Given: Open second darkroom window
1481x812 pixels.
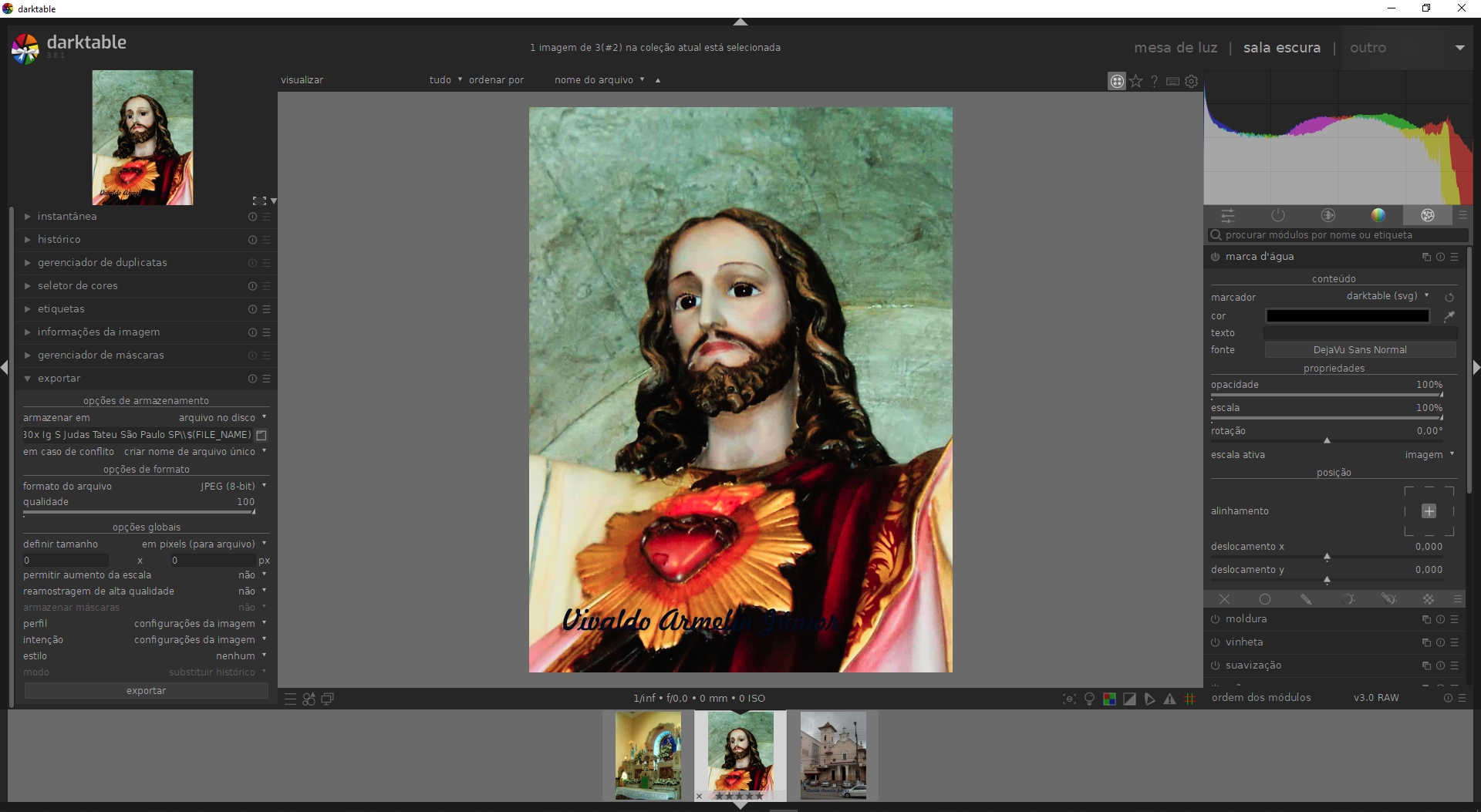Looking at the screenshot, I should point(328,699).
